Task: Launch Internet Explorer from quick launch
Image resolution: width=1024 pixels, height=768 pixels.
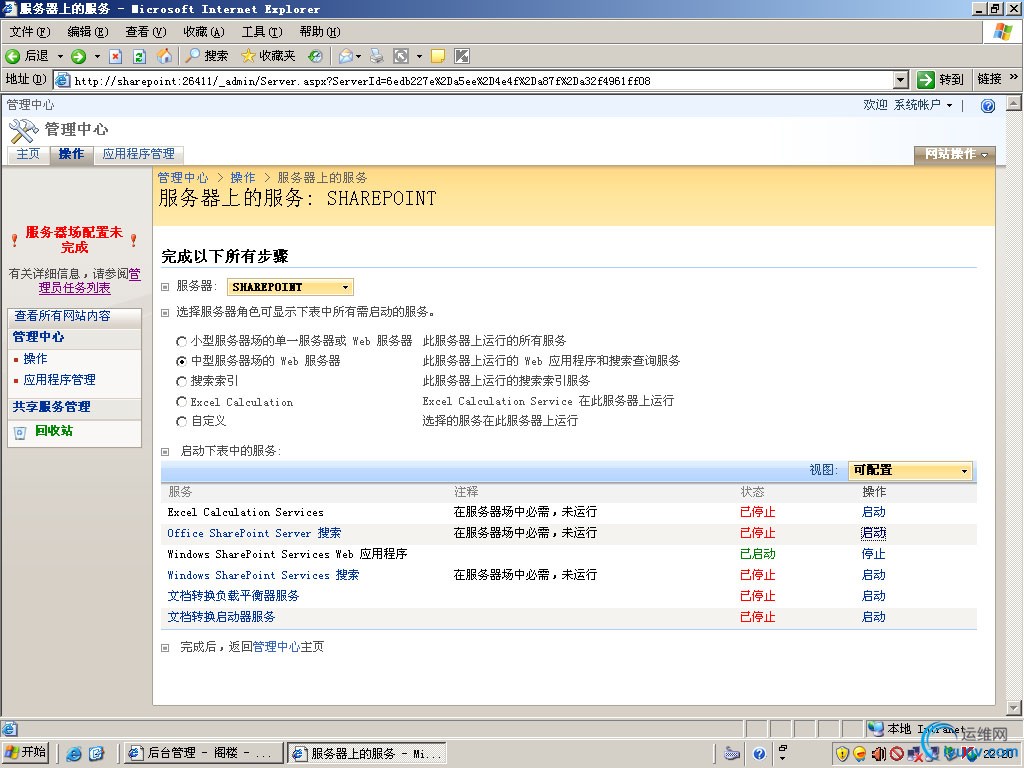Action: coord(74,754)
